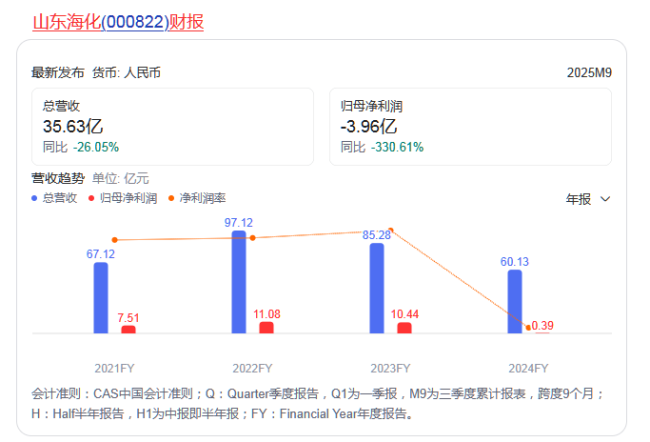650x442 pixels.
Task: Select the 2021FY blue revenue bar
Action: point(101,298)
